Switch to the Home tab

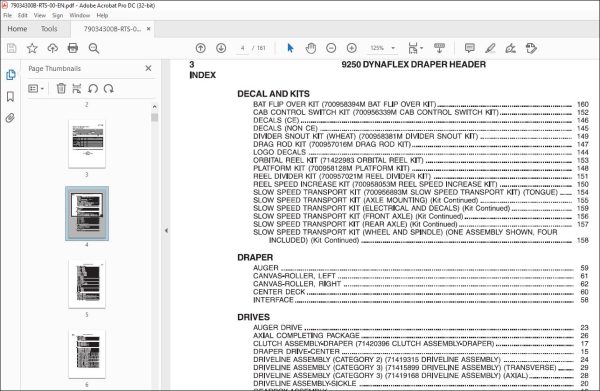(x=17, y=29)
